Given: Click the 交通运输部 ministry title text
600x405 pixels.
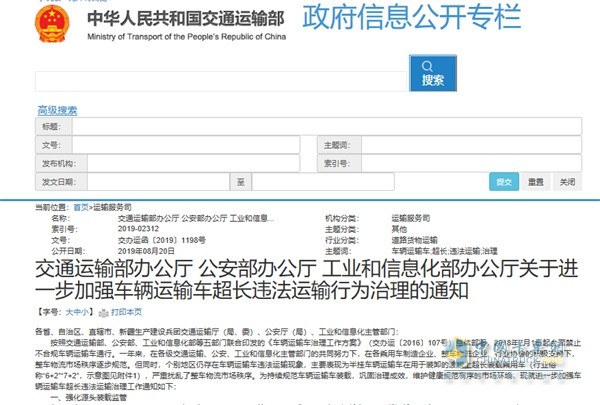Looking at the screenshot, I should tap(186, 19).
